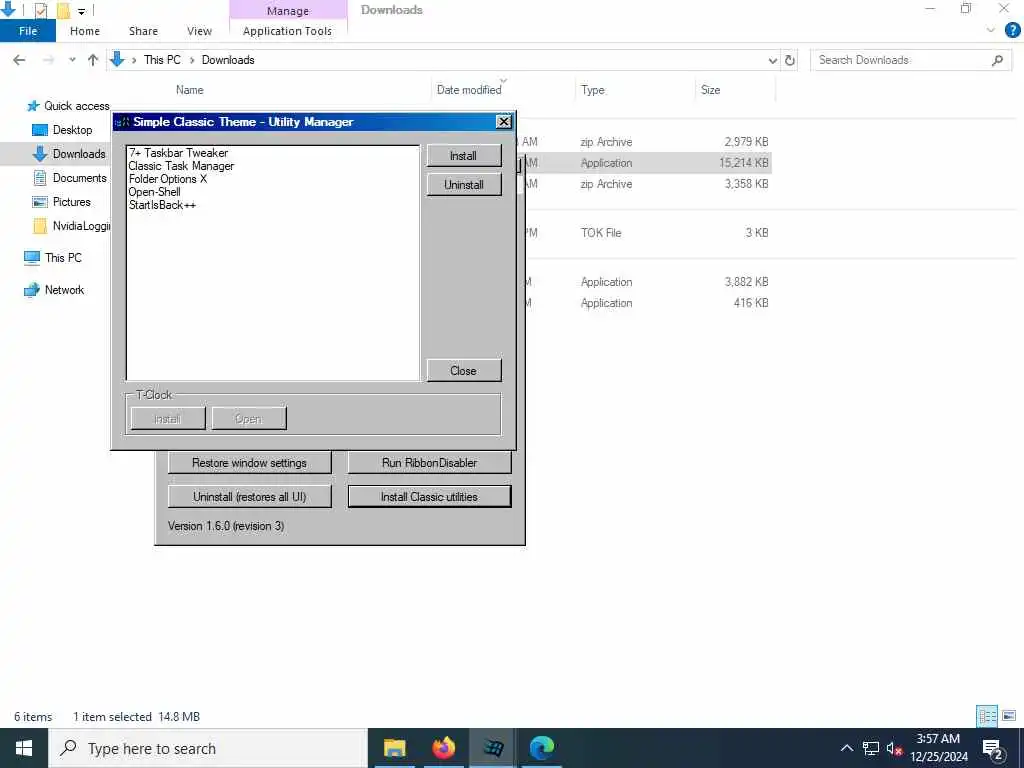
Task: Select Network in the navigation pane
Action: click(x=54, y=290)
